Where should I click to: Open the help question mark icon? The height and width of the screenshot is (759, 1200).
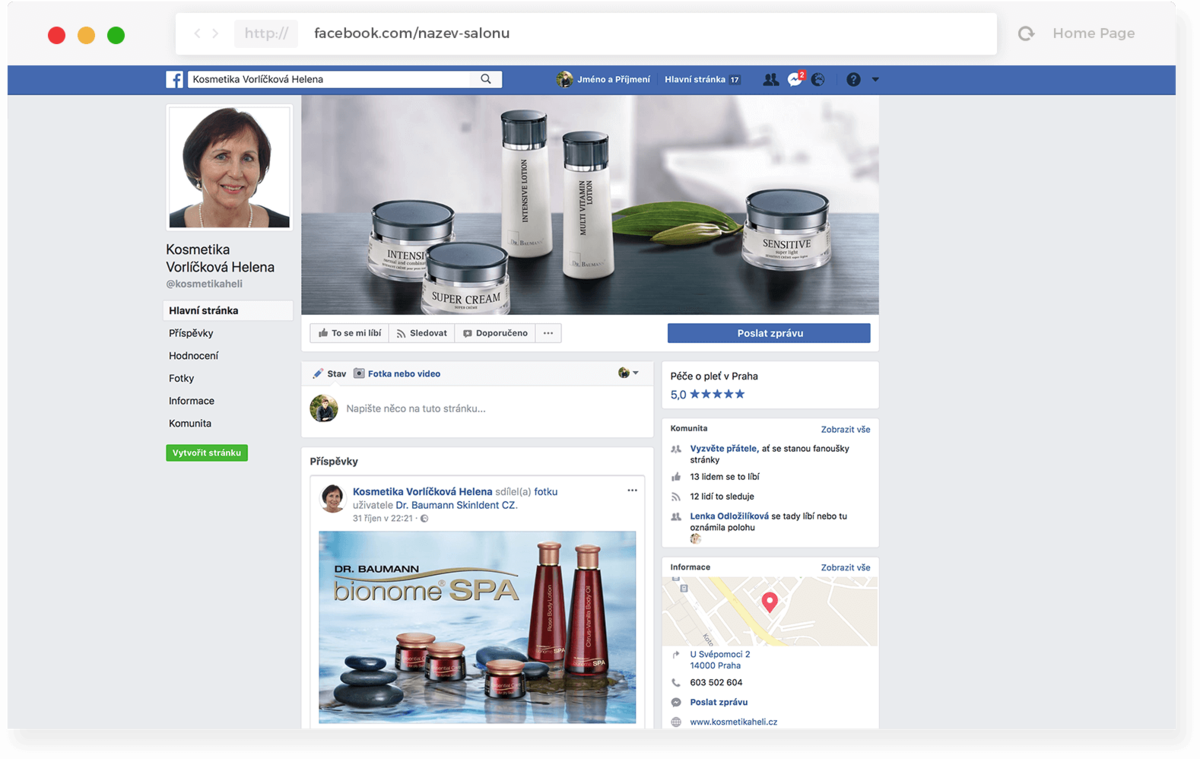(x=853, y=79)
